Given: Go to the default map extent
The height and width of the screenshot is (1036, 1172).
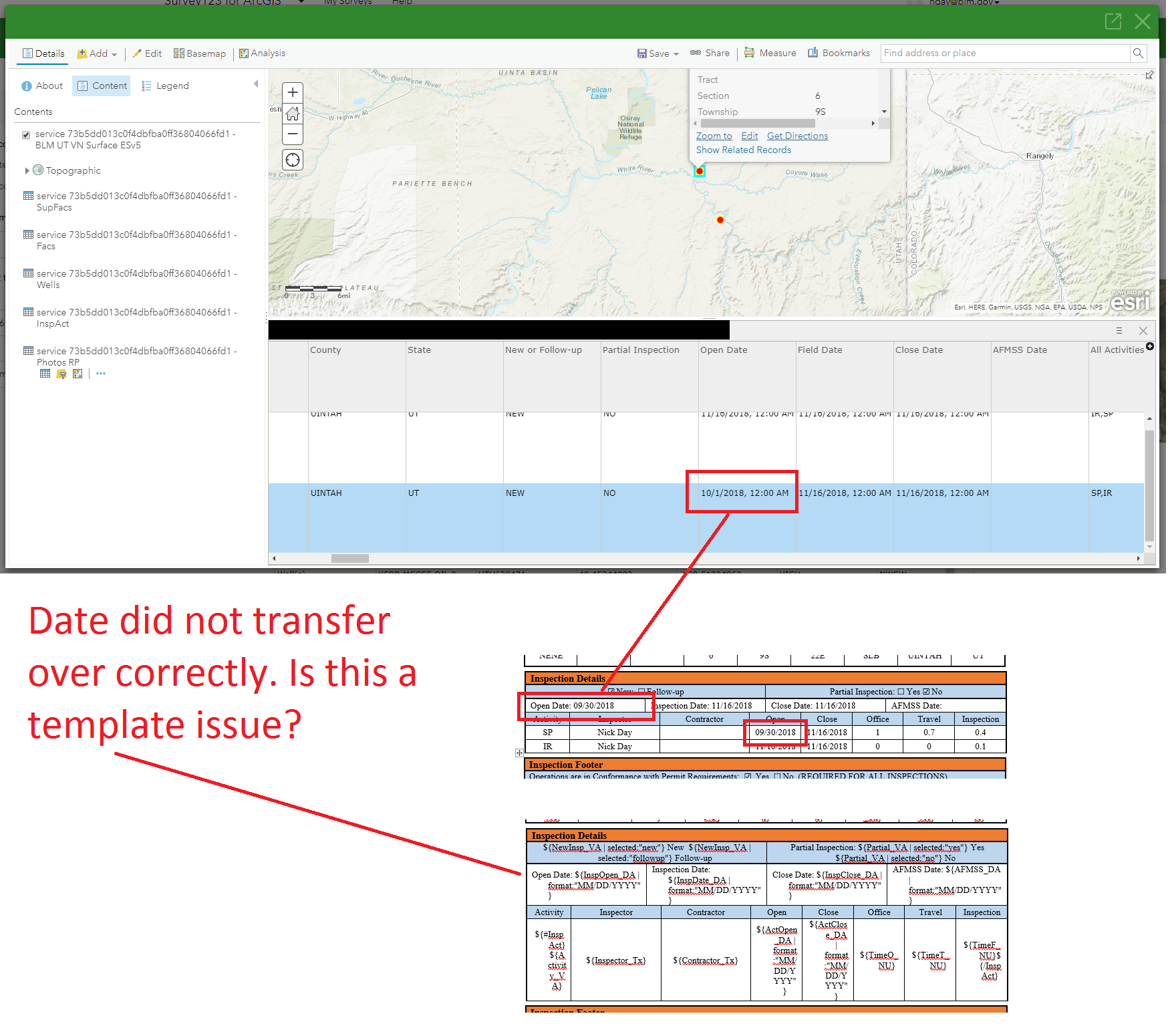Looking at the screenshot, I should click(x=293, y=114).
